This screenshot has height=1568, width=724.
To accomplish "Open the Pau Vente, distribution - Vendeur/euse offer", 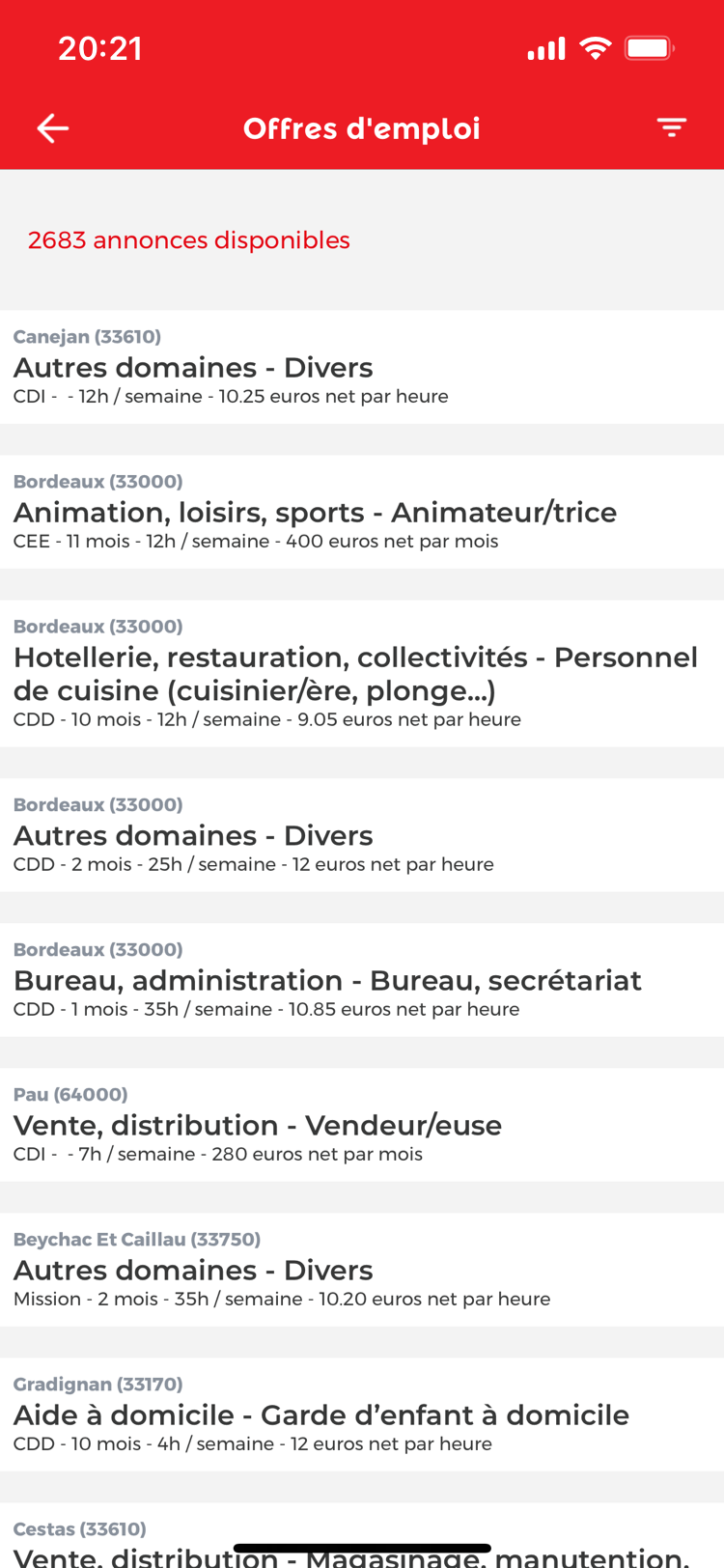I will coord(362,1125).
